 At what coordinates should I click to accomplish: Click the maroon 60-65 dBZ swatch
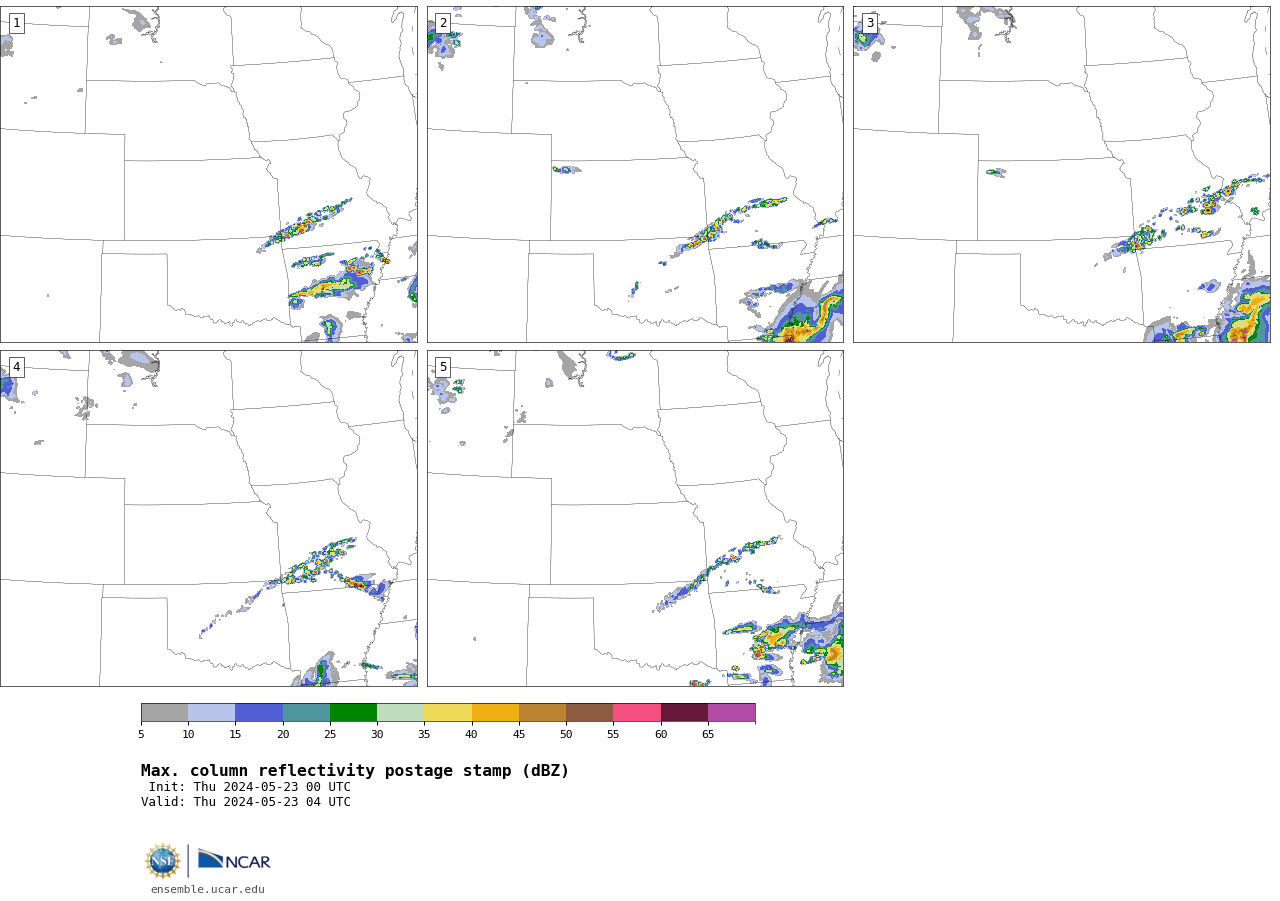click(684, 712)
